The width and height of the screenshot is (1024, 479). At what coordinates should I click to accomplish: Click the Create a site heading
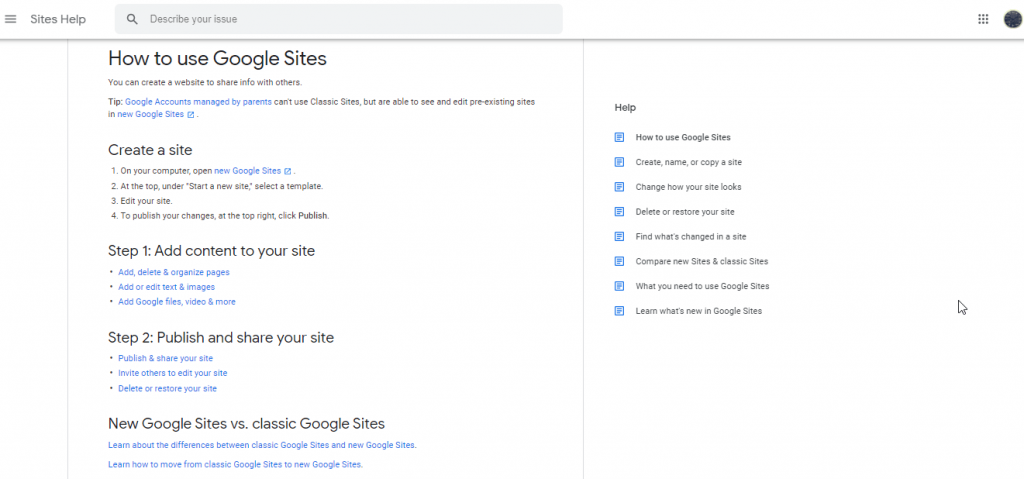(150, 150)
